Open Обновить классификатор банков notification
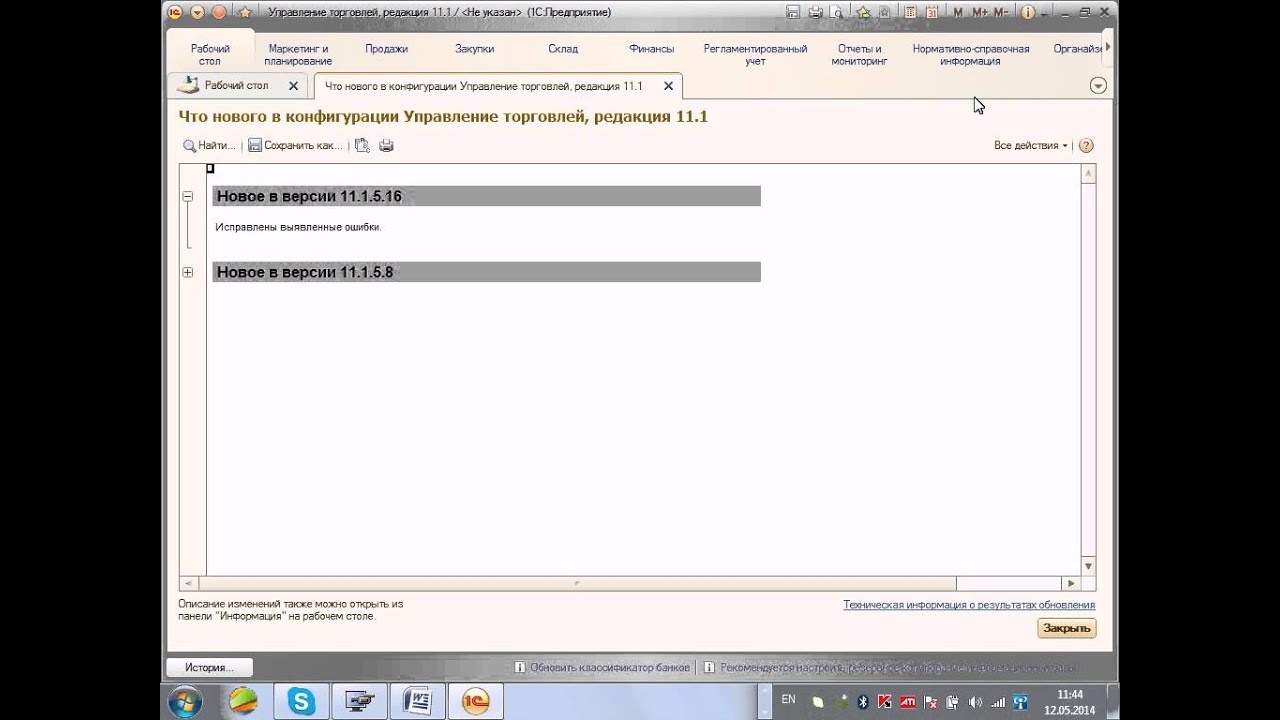 [602, 667]
